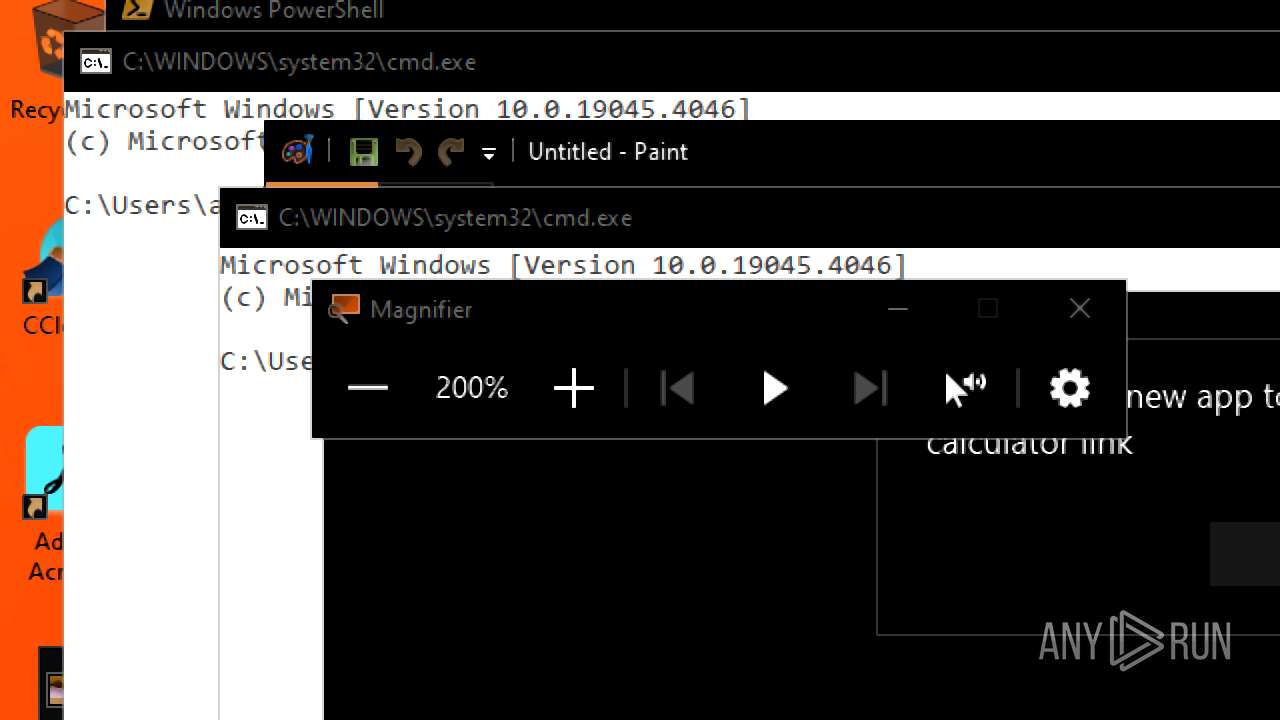Select the read-from-here cursor speaker icon
Image resolution: width=1280 pixels, height=720 pixels.
coord(965,388)
